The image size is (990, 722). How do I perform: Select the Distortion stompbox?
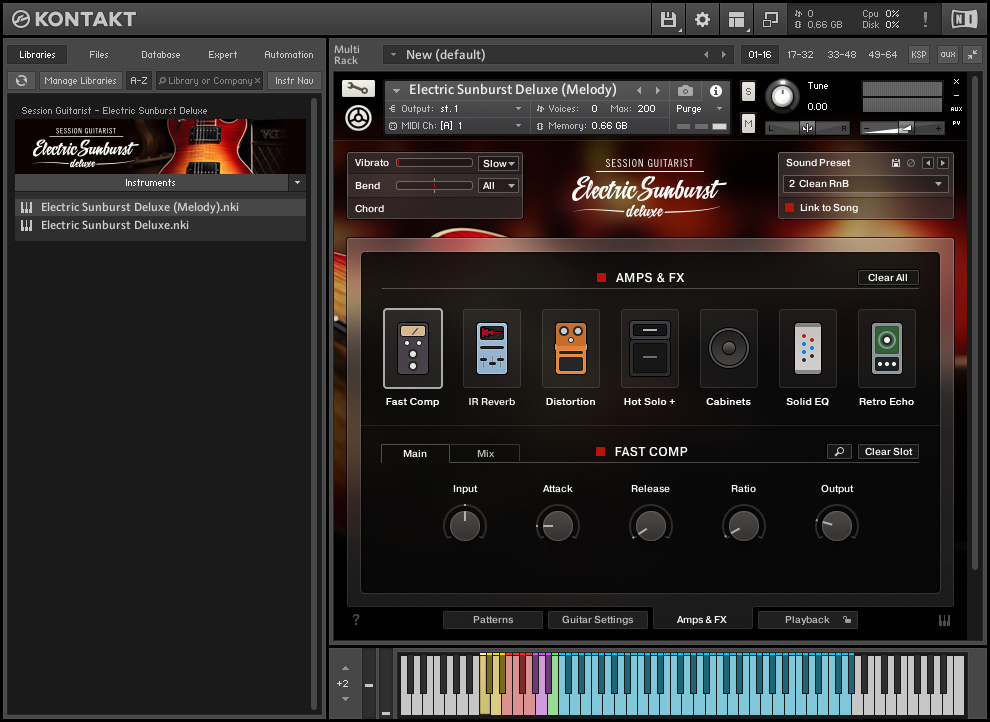[x=570, y=348]
